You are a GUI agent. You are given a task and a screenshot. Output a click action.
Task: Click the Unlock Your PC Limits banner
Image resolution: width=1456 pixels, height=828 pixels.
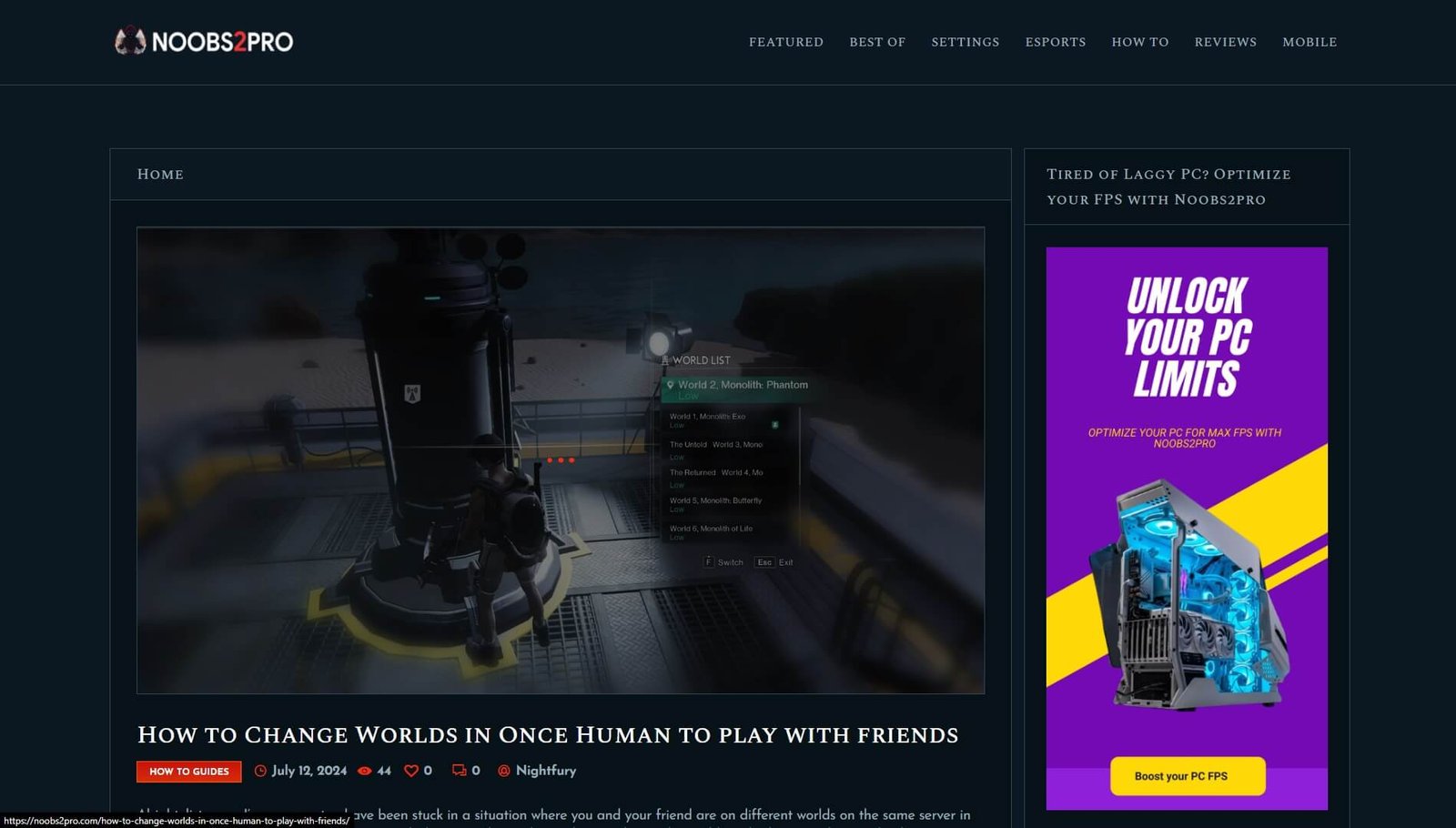coord(1186,528)
